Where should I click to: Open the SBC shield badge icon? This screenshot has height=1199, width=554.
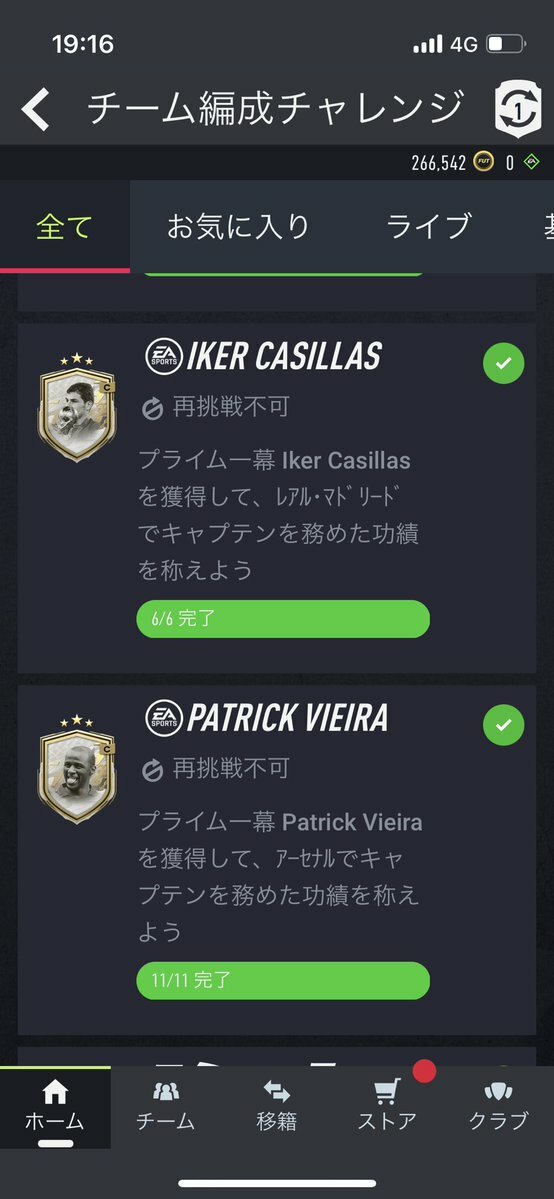coord(518,110)
